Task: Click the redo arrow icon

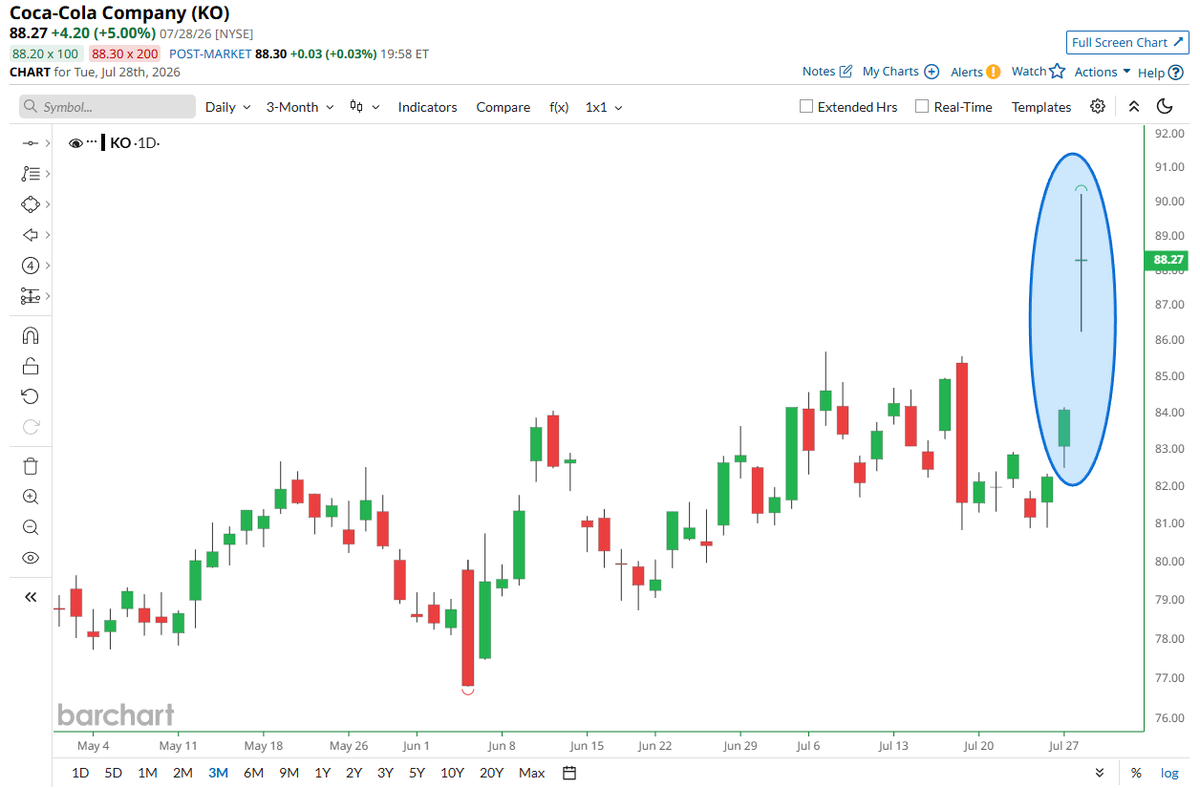Action: point(30,426)
